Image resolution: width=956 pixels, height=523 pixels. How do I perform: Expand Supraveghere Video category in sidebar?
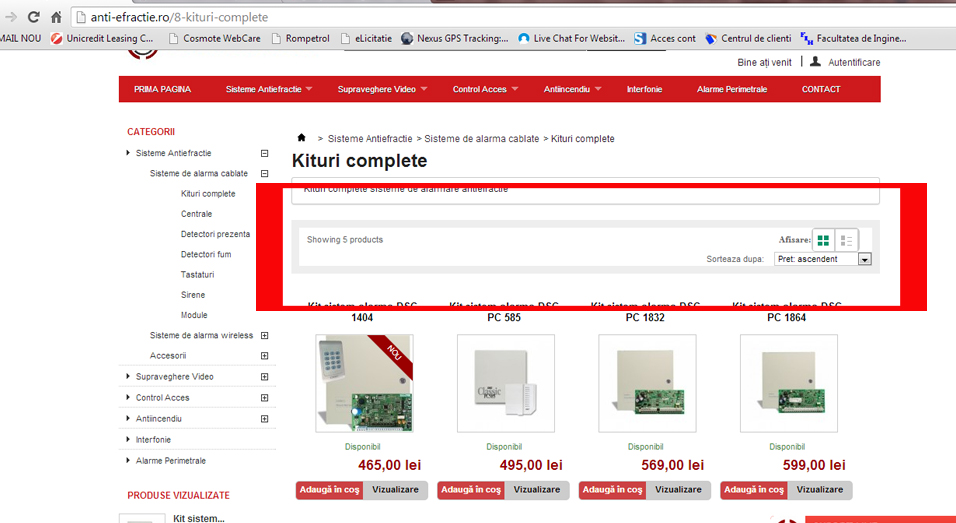pyautogui.click(x=265, y=377)
